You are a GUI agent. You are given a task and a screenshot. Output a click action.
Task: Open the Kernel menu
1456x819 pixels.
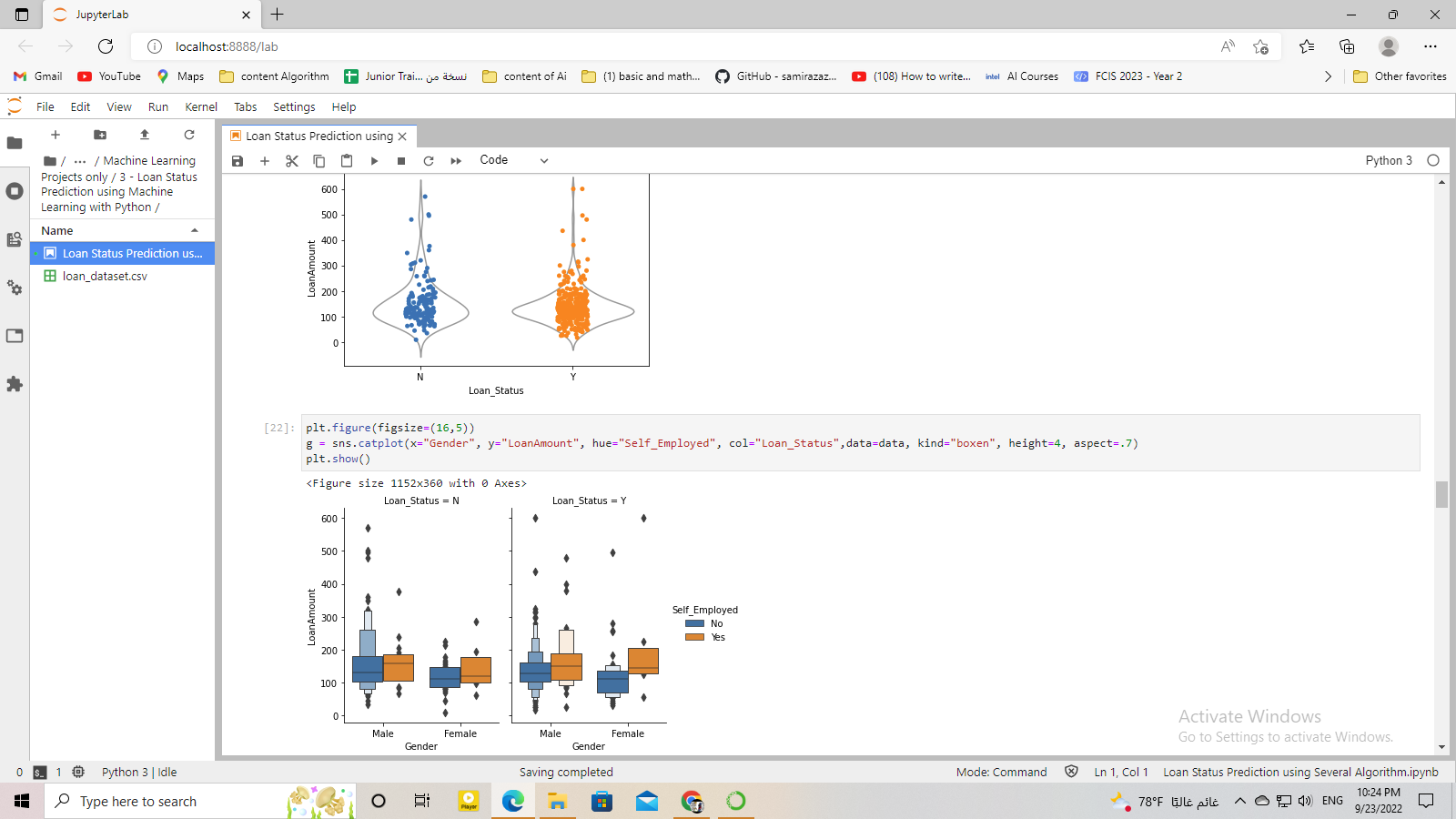click(x=200, y=106)
